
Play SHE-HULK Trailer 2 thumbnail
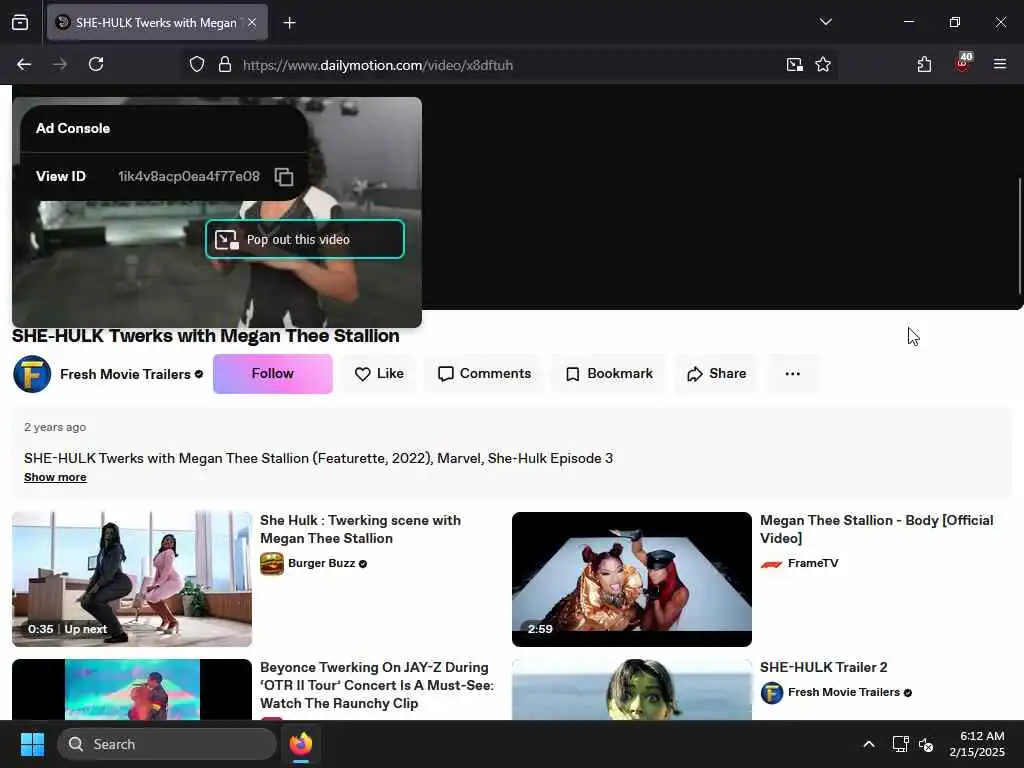[x=632, y=690]
